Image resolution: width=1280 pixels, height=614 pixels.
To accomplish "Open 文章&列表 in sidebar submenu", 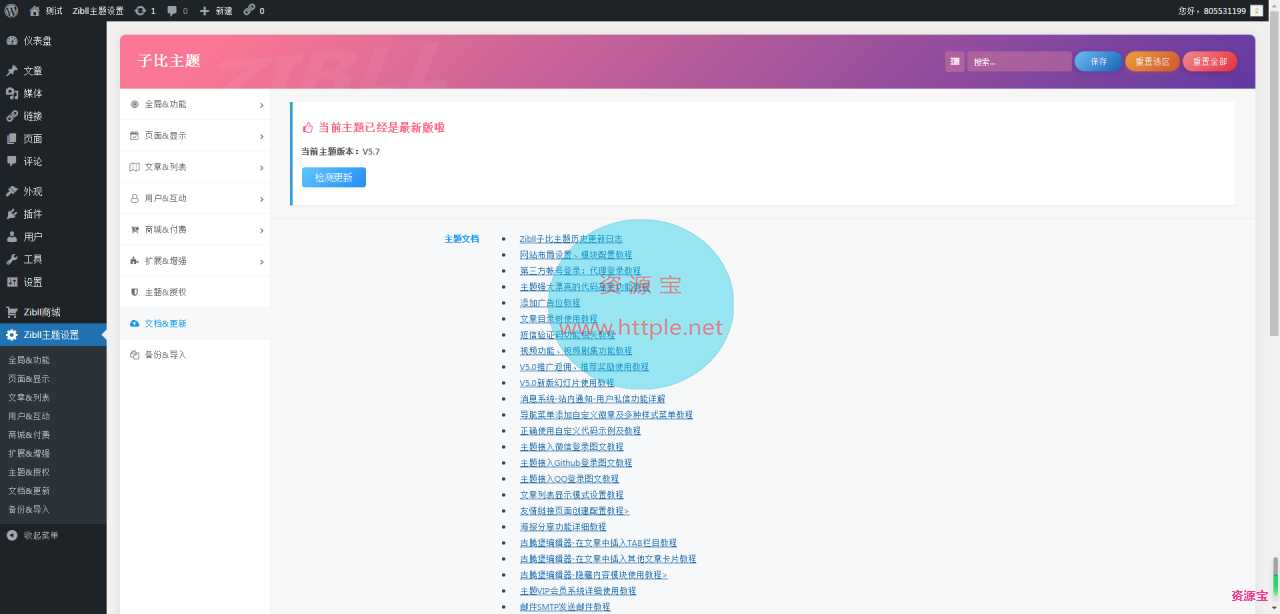I will point(29,397).
